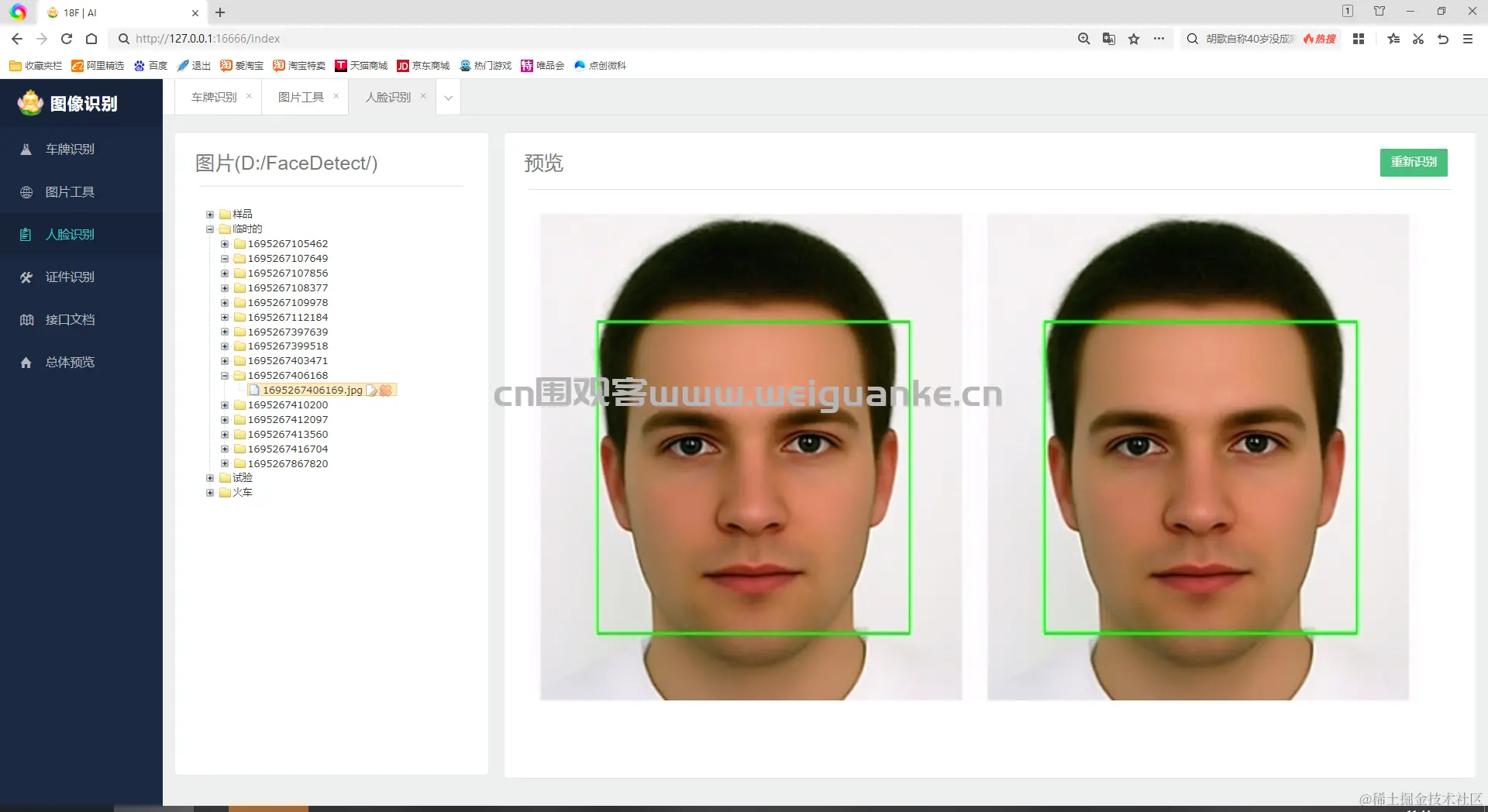Screen dimensions: 1488x812
Task: Collapse folder 1695267406168
Action: (x=225, y=376)
